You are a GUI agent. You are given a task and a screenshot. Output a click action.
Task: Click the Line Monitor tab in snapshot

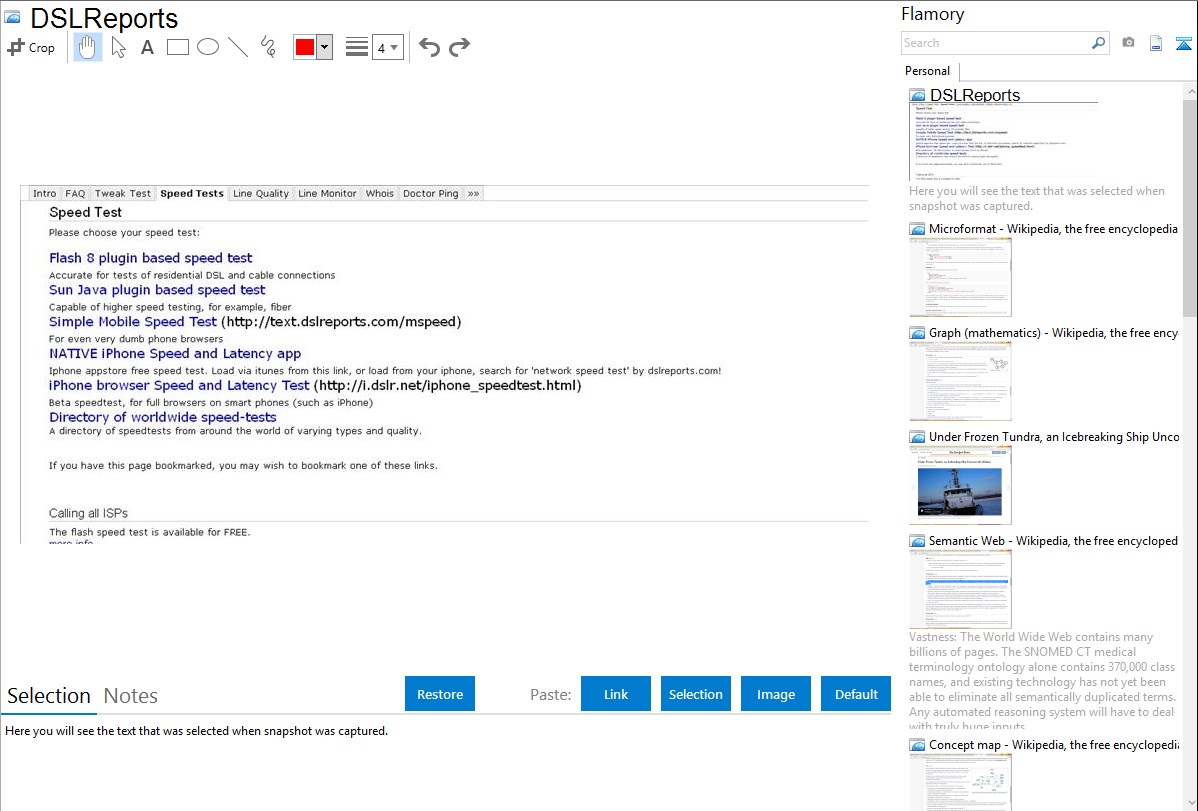pos(327,193)
